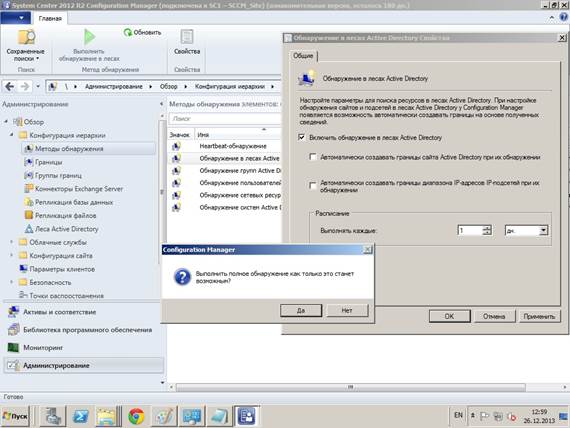Select Обнаружение систем Active Directory row
570x428 pixels.
click(x=225, y=207)
